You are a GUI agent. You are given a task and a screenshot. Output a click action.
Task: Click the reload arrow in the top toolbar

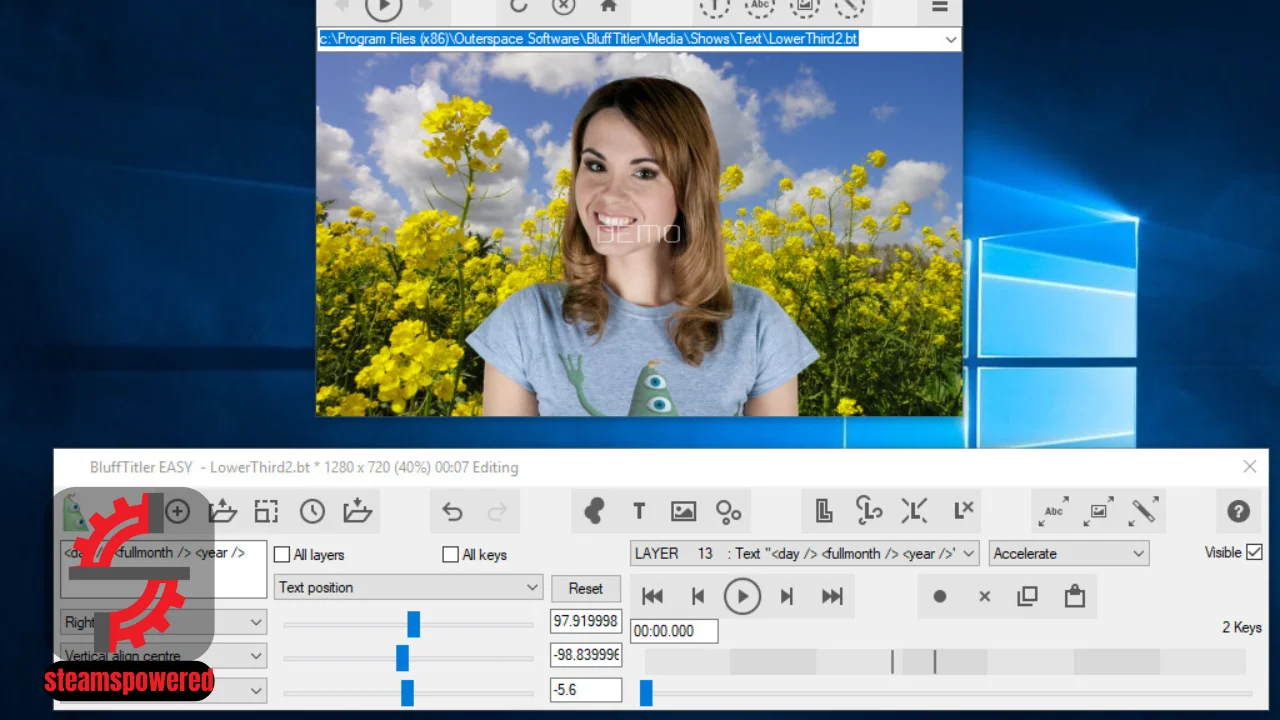click(x=518, y=6)
